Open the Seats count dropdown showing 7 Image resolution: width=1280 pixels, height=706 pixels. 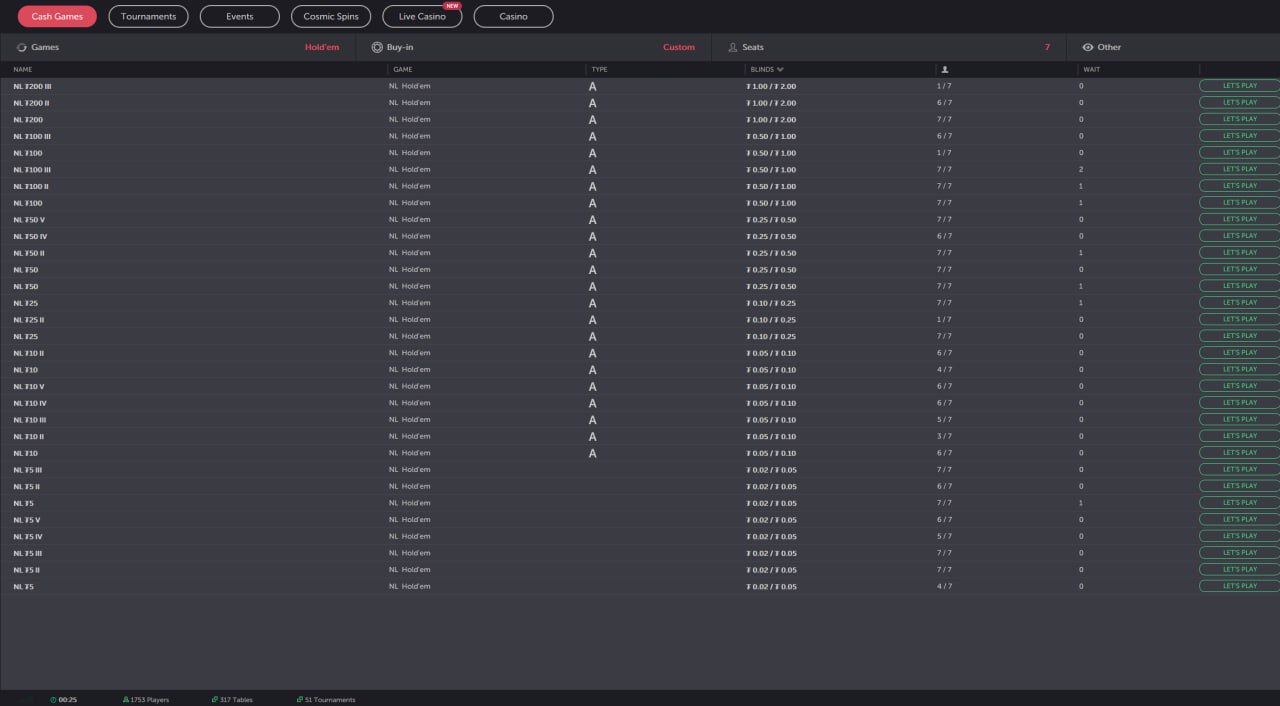pyautogui.click(x=1047, y=47)
